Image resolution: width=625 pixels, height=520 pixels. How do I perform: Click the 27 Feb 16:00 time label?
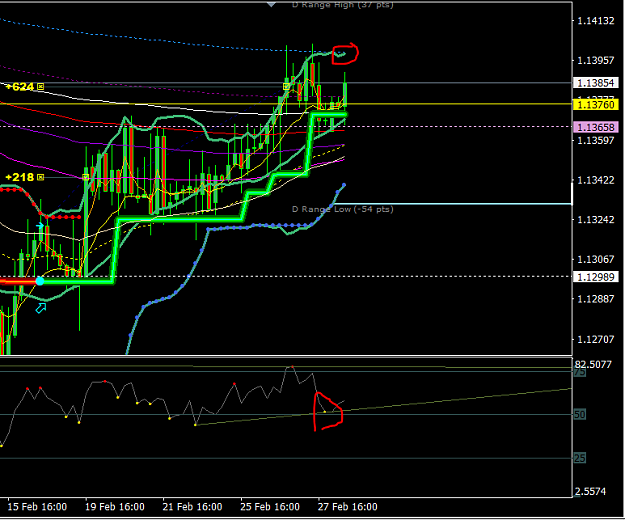[x=348, y=507]
